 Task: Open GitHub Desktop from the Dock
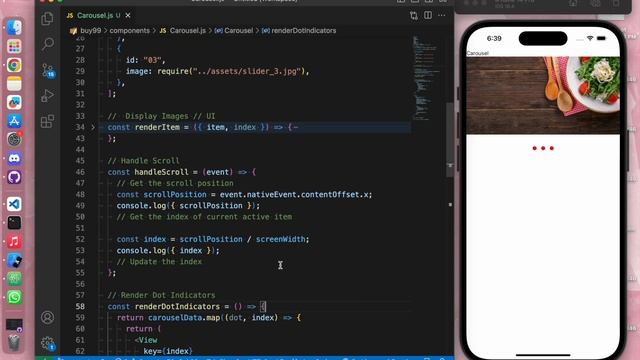click(x=14, y=177)
